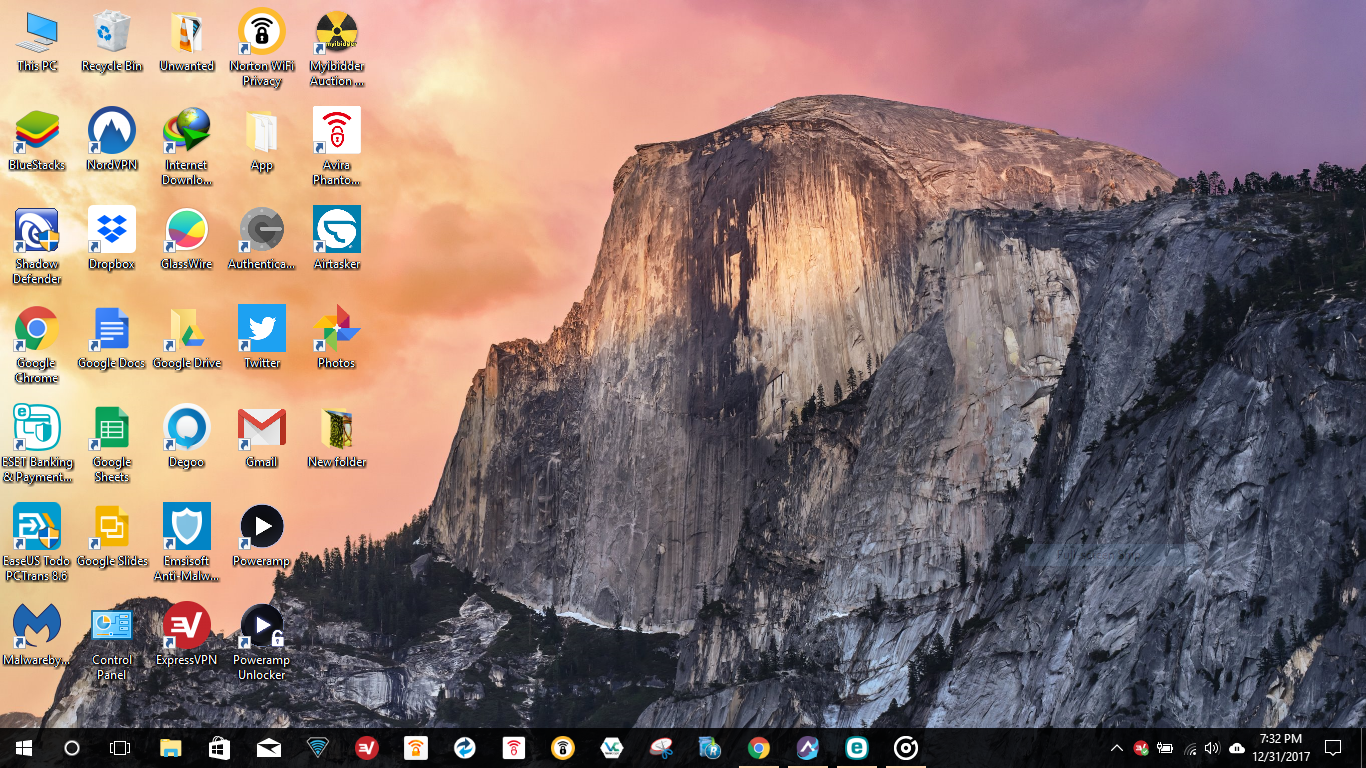Screen dimensions: 1366x768
Task: Open Norton WiFi Privacy from the taskbar
Action: tap(563, 748)
